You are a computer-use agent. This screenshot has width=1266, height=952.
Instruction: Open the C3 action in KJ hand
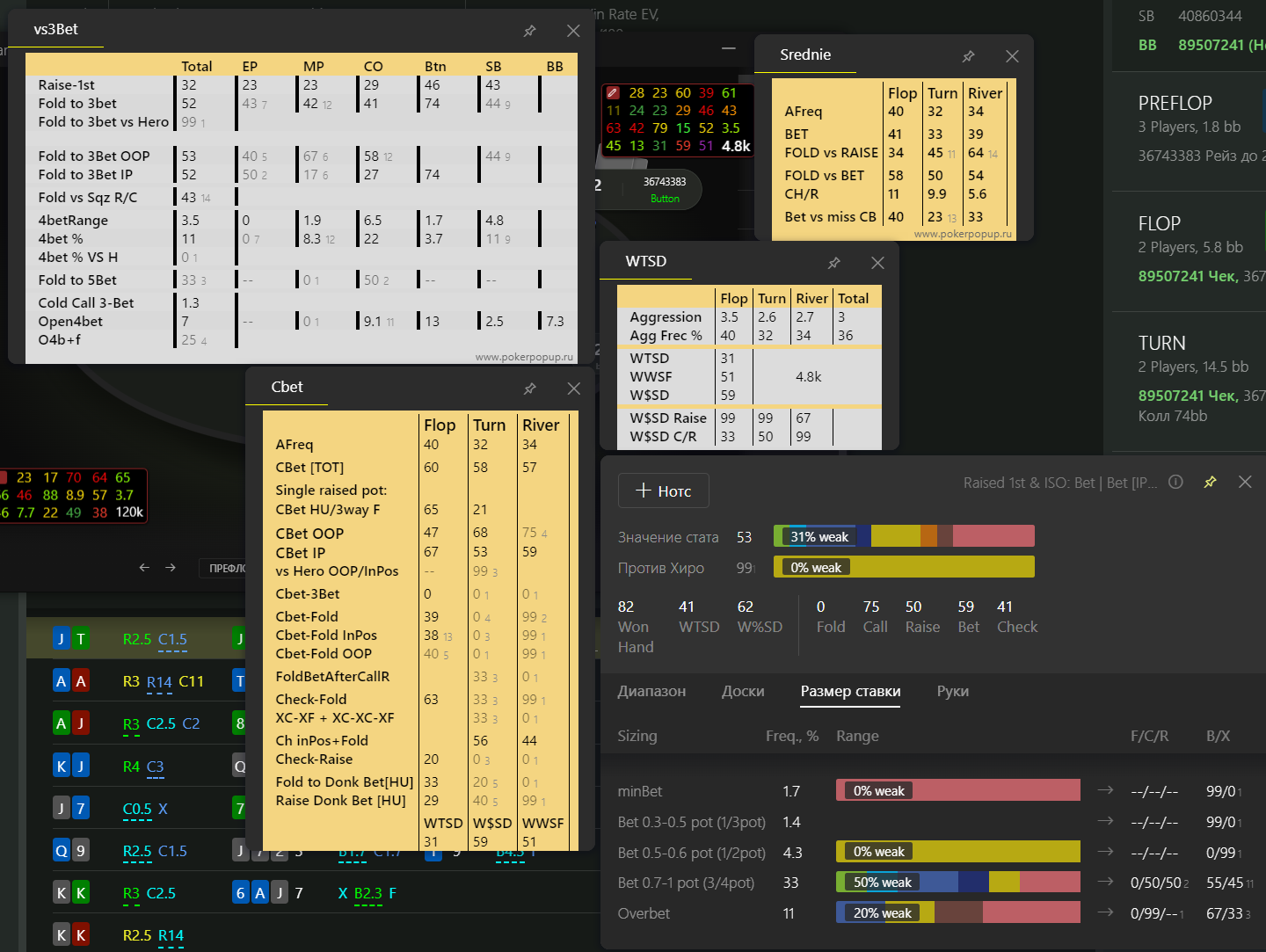tap(155, 767)
